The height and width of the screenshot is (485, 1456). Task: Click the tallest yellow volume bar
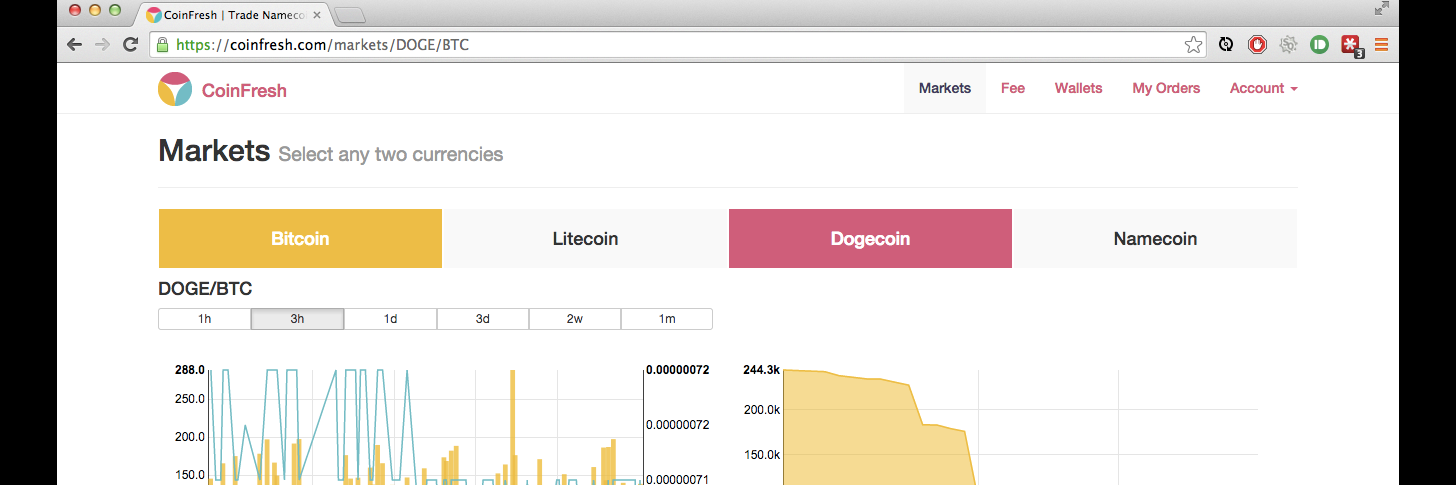[512, 428]
